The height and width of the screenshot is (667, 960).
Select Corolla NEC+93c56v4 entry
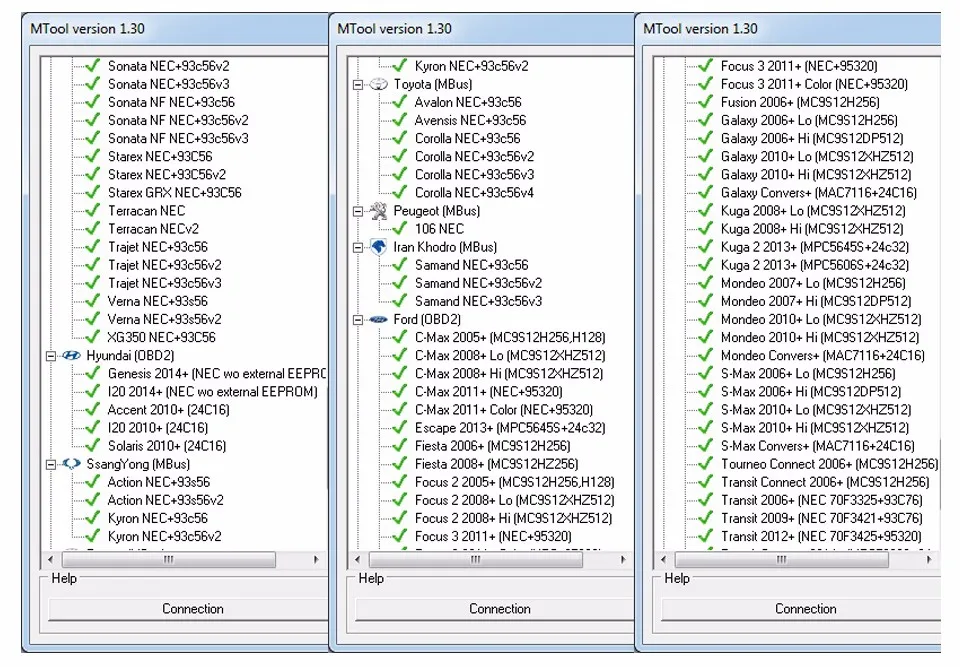tap(474, 192)
